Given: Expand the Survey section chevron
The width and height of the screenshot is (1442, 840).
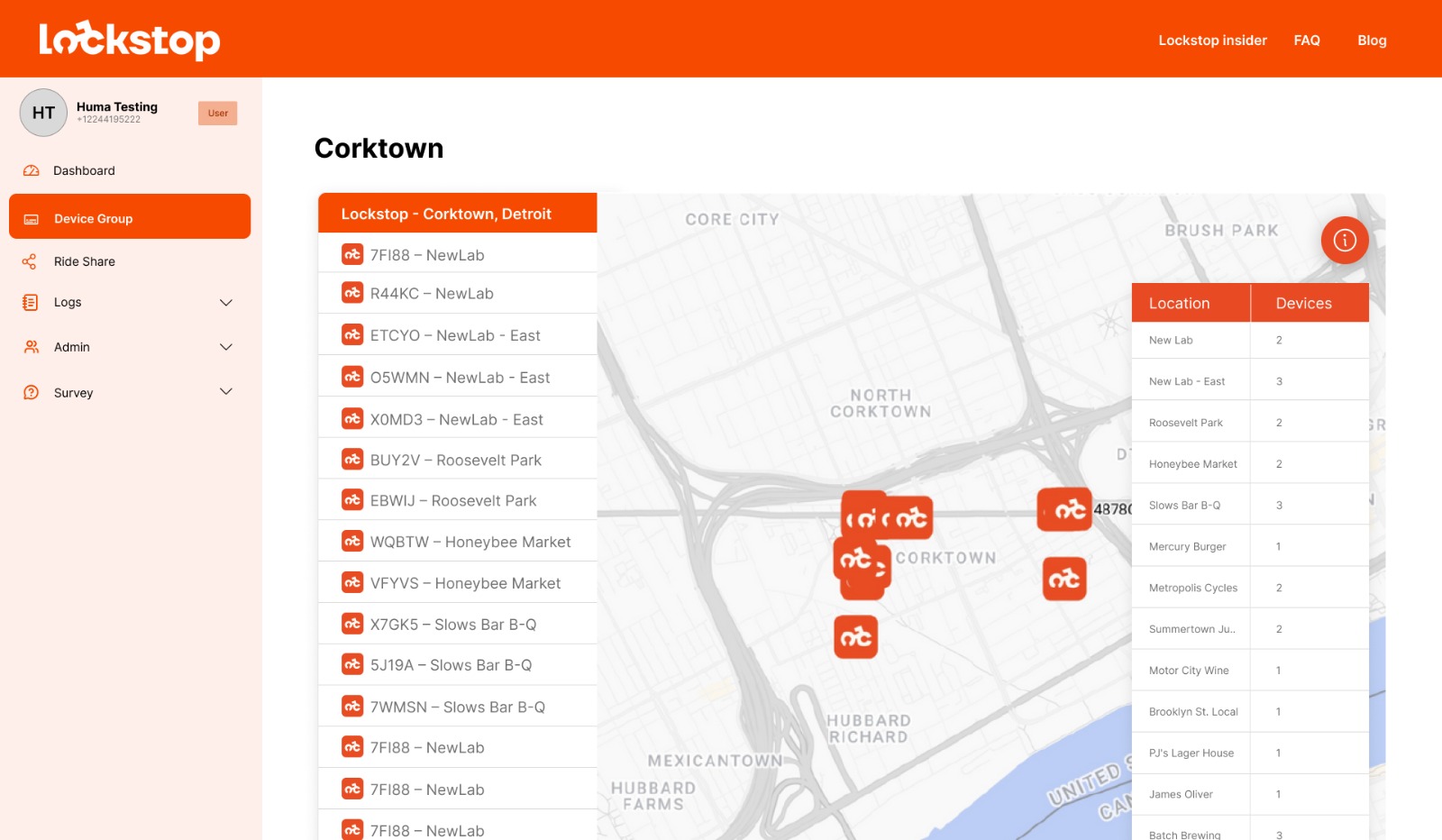Looking at the screenshot, I should pos(226,392).
